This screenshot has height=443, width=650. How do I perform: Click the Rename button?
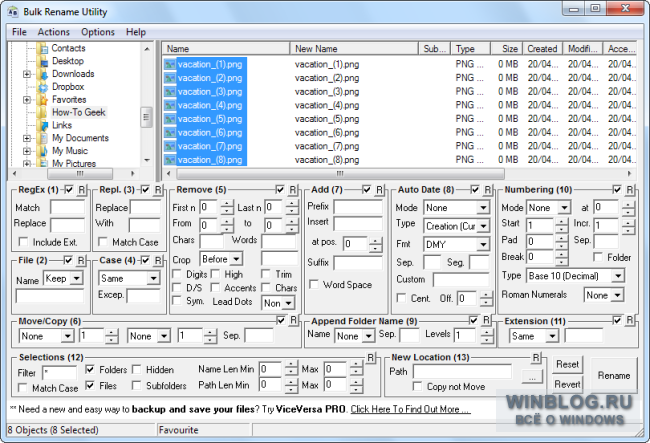[x=614, y=375]
